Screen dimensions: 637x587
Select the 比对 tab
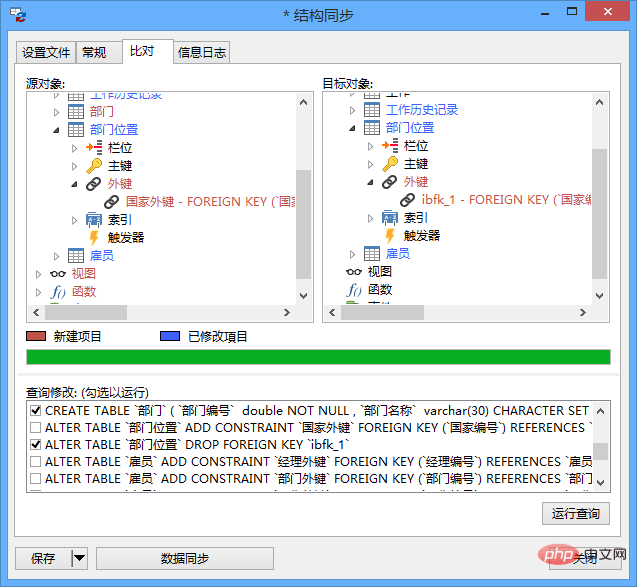tap(148, 51)
